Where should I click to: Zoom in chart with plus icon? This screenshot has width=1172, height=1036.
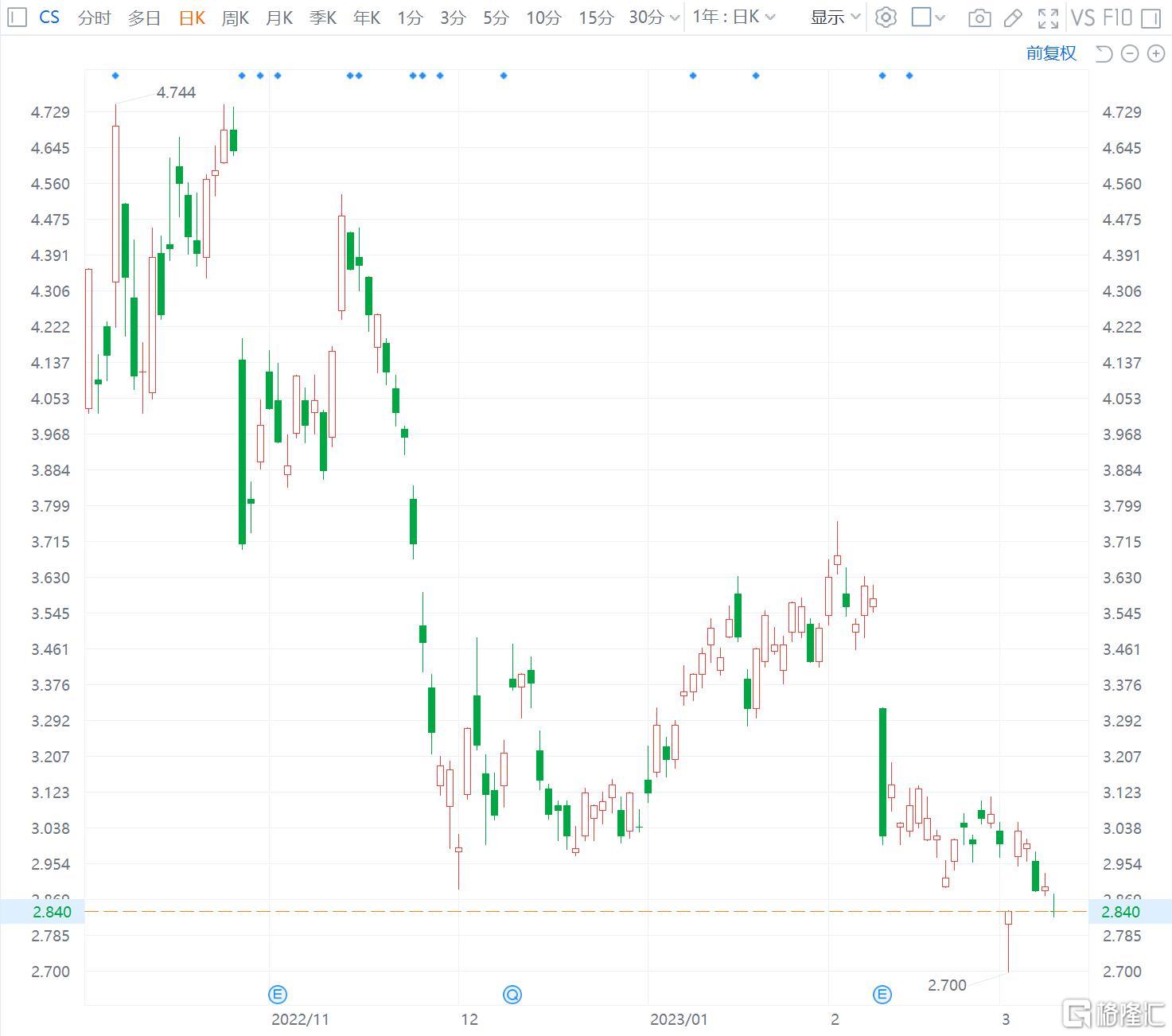[1155, 53]
